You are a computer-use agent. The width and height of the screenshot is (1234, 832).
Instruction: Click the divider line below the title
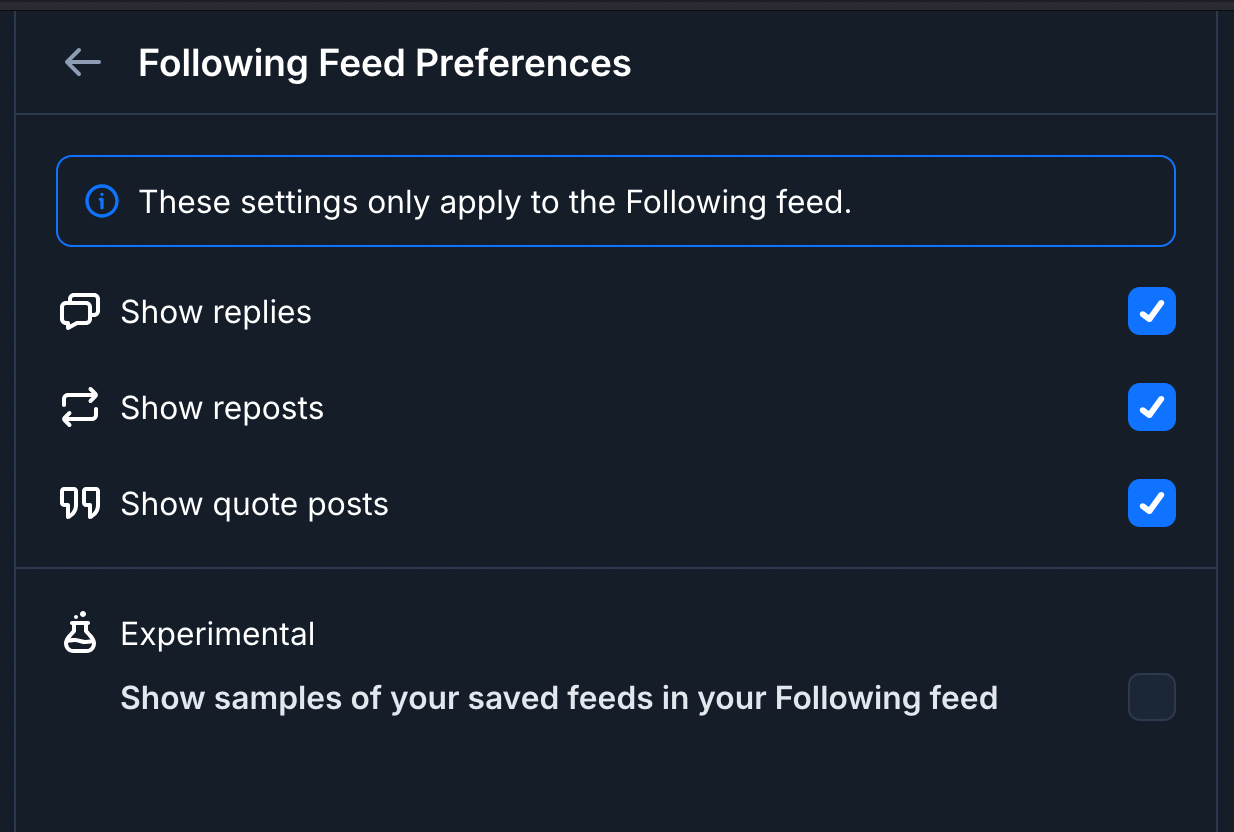coord(616,114)
